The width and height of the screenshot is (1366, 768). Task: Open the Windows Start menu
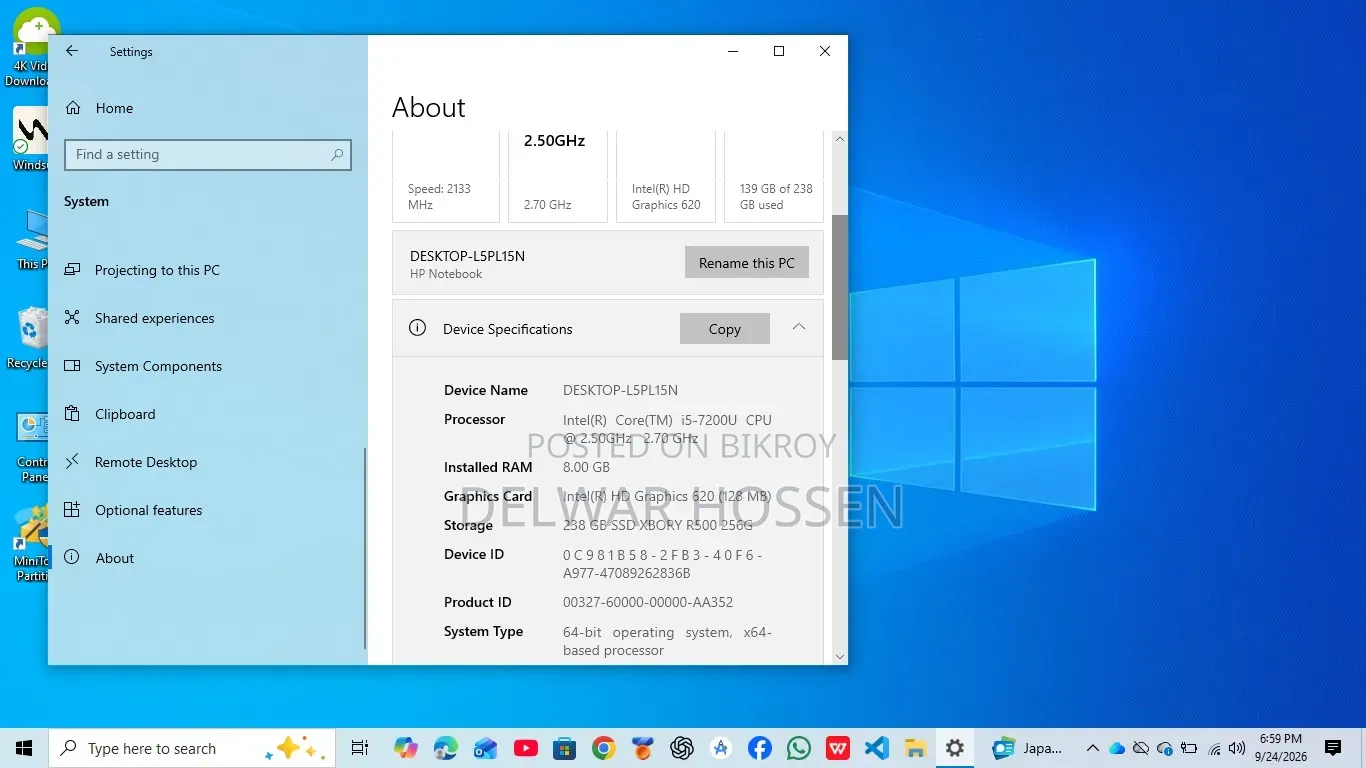[24, 748]
